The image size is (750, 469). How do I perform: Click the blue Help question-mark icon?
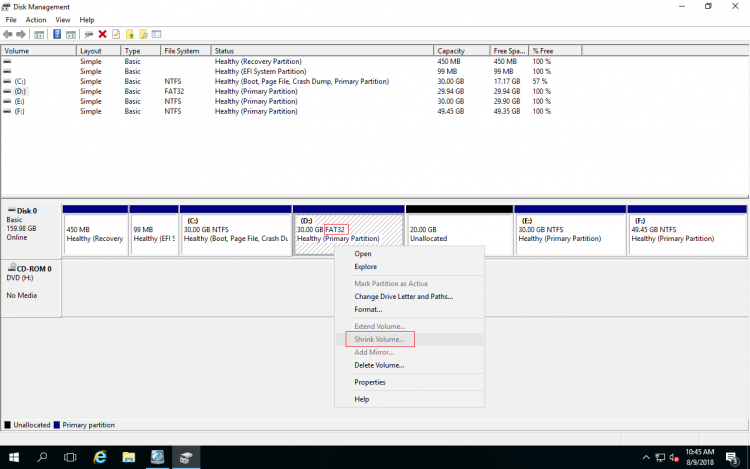[57, 34]
